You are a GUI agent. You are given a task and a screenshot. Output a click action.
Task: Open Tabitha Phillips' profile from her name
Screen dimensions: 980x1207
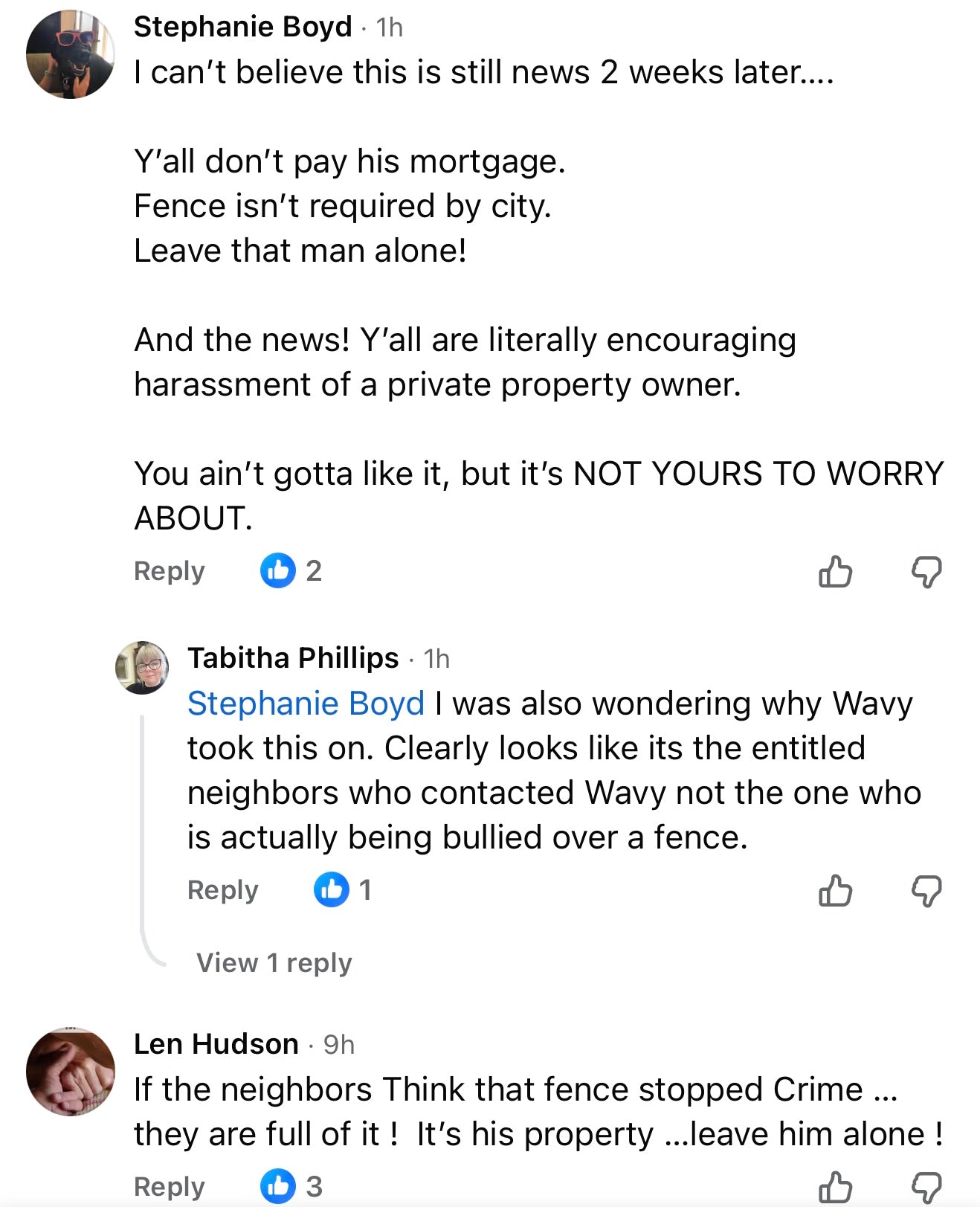click(293, 658)
